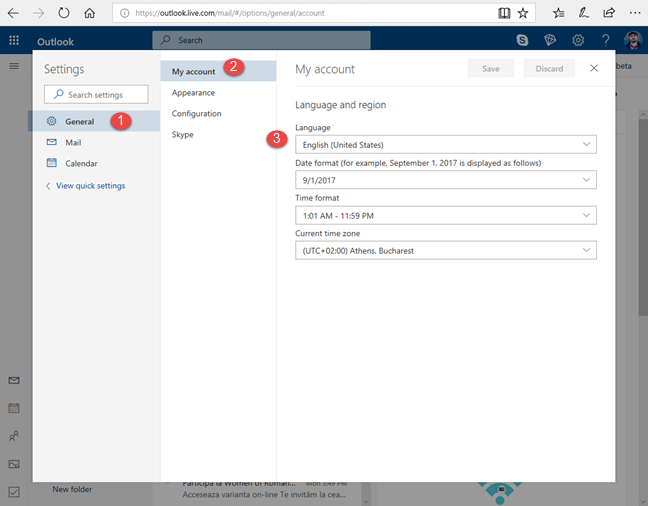
Task: Switch to Mail in bottom-left rail
Action: click(14, 380)
